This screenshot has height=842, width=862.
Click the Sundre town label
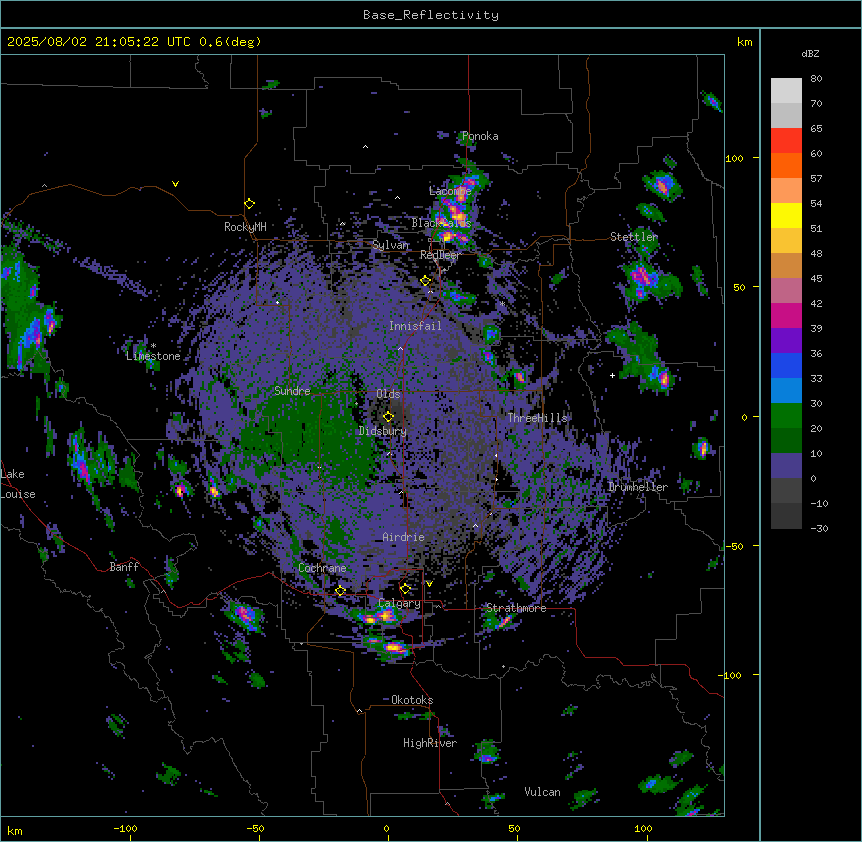pyautogui.click(x=292, y=391)
